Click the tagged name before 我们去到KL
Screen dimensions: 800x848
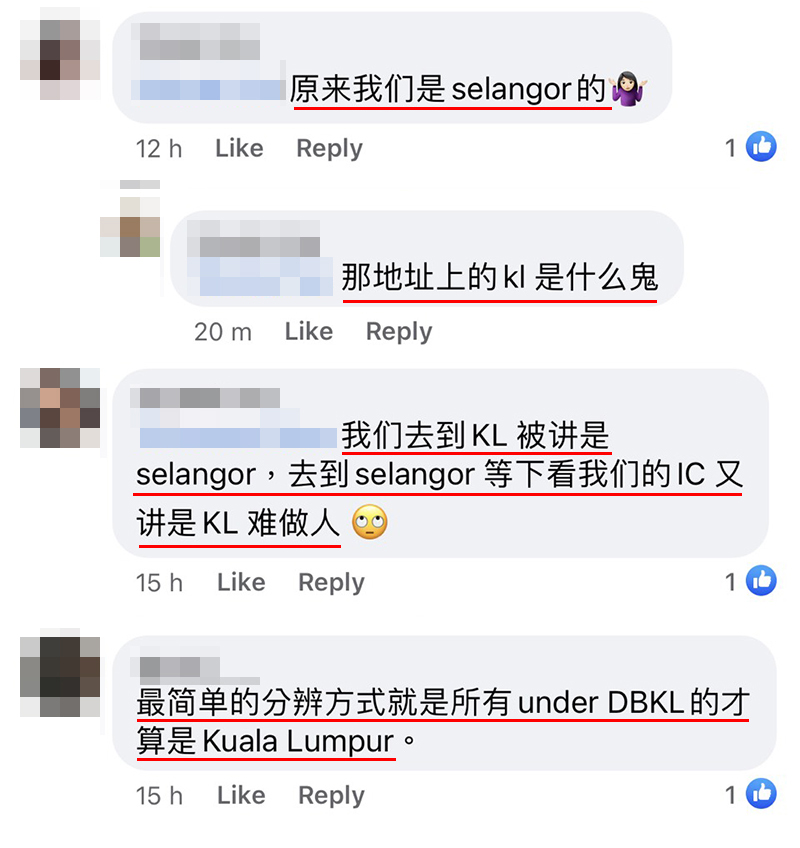[238, 437]
